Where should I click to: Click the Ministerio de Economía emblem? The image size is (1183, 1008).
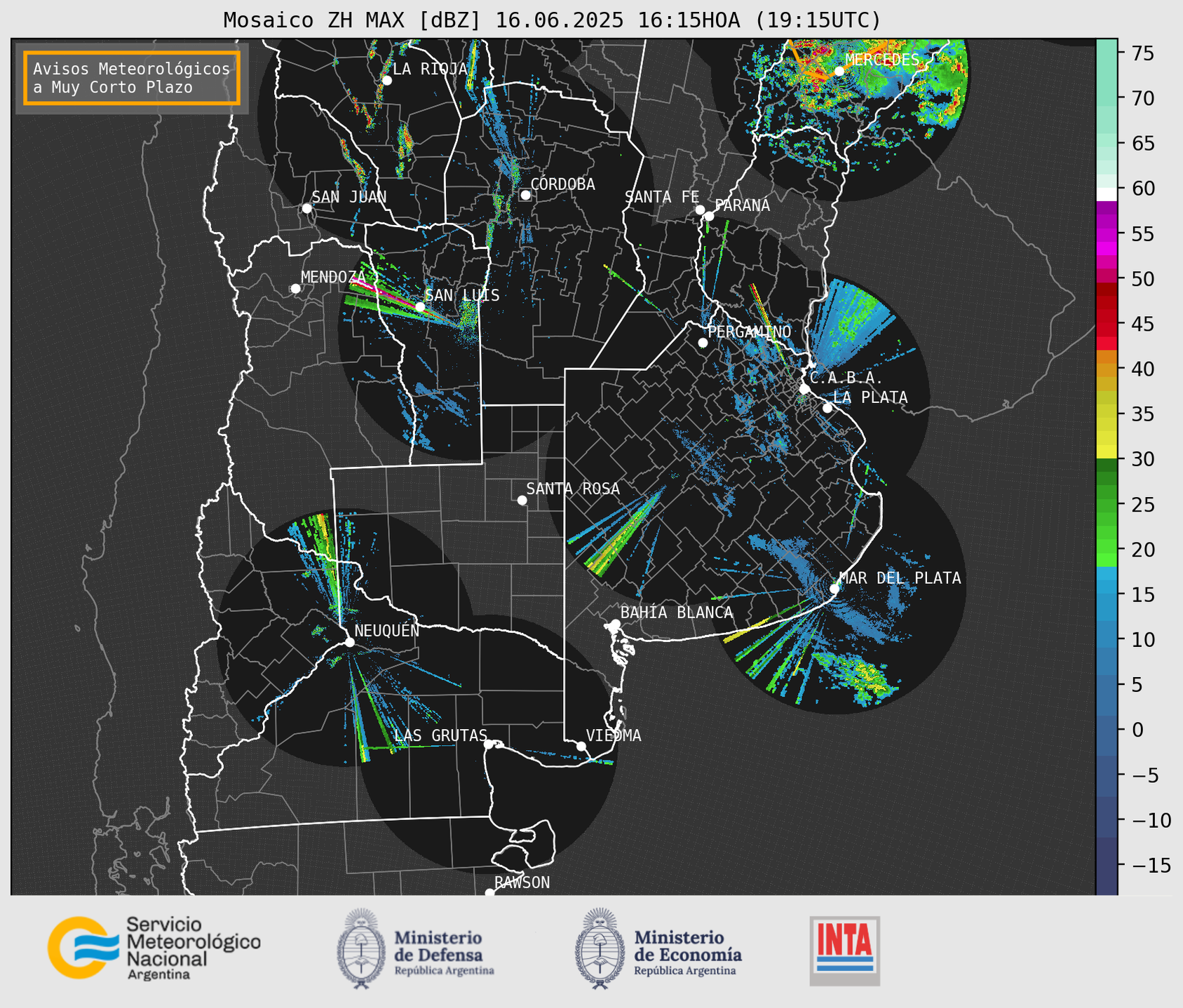(x=600, y=948)
